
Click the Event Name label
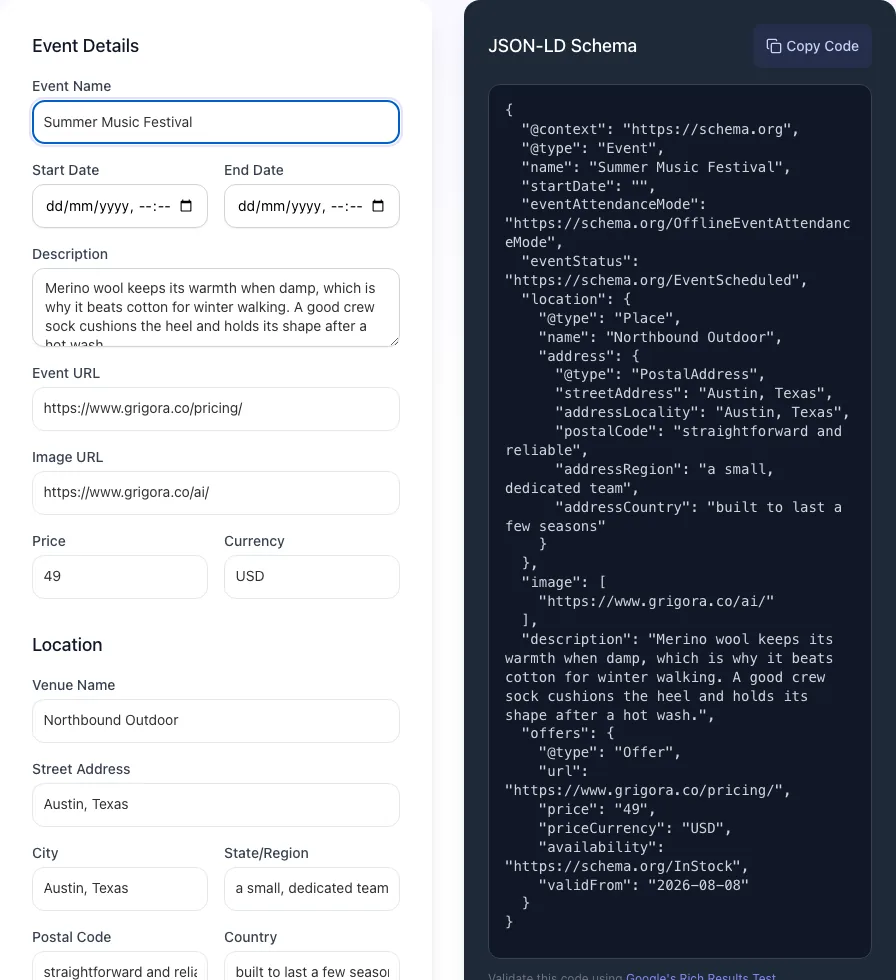[x=72, y=86]
